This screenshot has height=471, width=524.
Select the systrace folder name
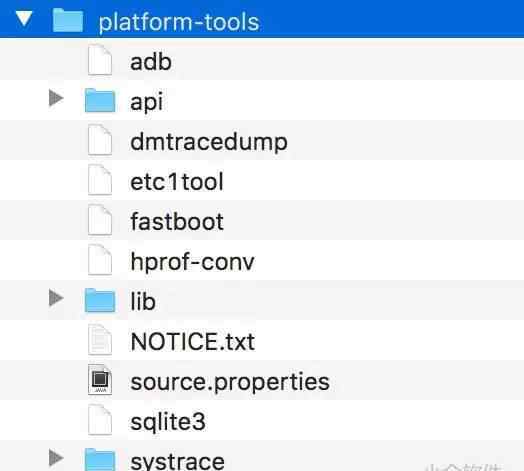pyautogui.click(x=177, y=462)
